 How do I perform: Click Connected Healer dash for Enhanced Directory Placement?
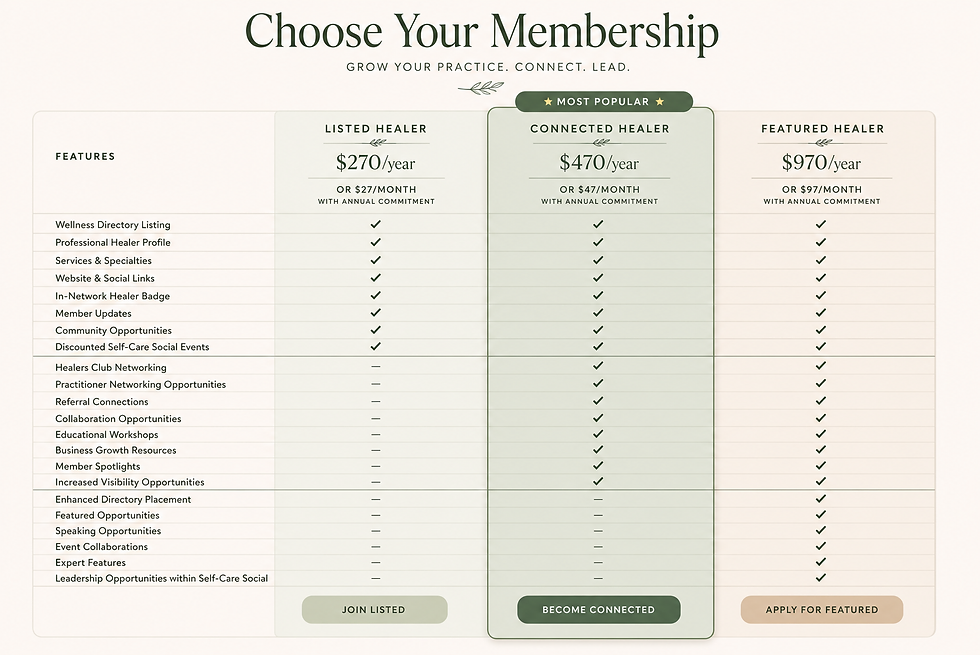pos(598,499)
